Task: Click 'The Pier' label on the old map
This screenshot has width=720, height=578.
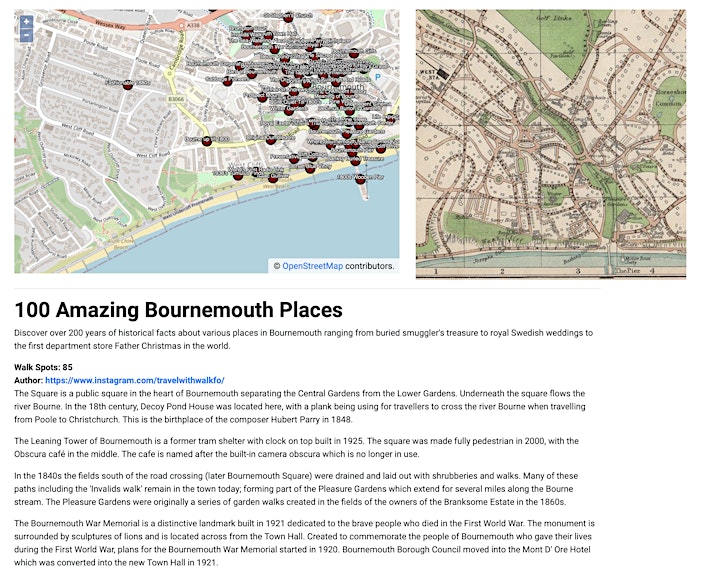Action: (627, 271)
